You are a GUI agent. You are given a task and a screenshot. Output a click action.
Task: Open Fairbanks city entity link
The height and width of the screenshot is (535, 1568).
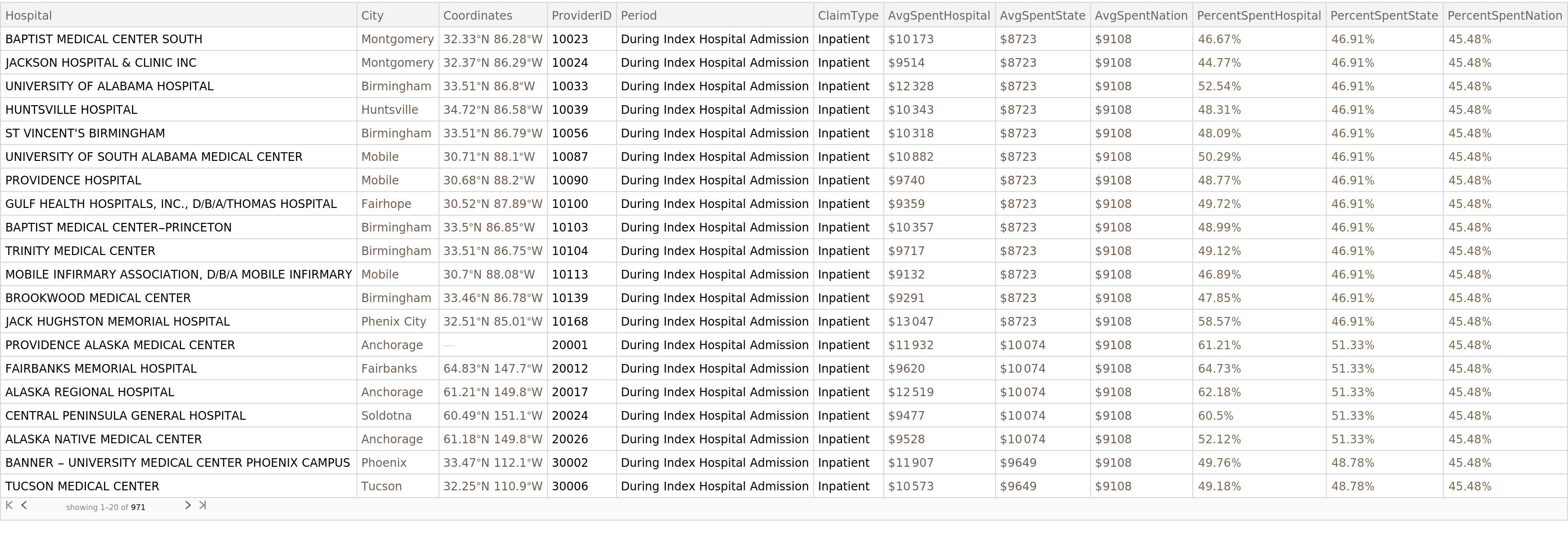388,369
